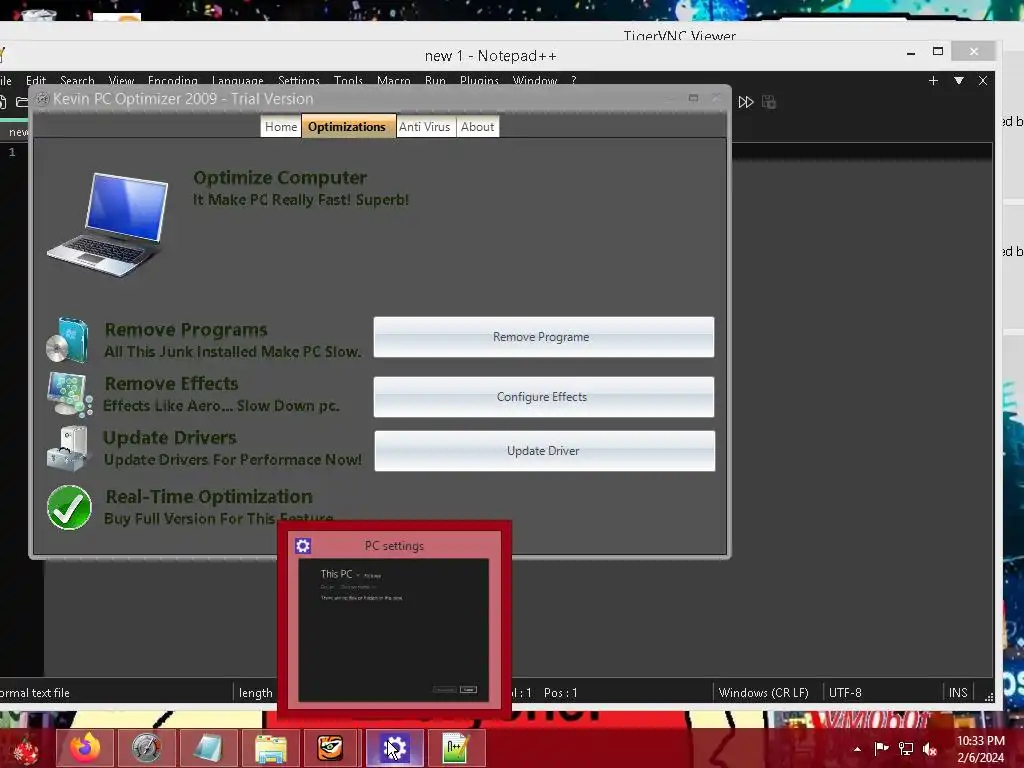The height and width of the screenshot is (768, 1024).
Task: Click the teal notebook taskbar icon
Action: click(x=208, y=747)
